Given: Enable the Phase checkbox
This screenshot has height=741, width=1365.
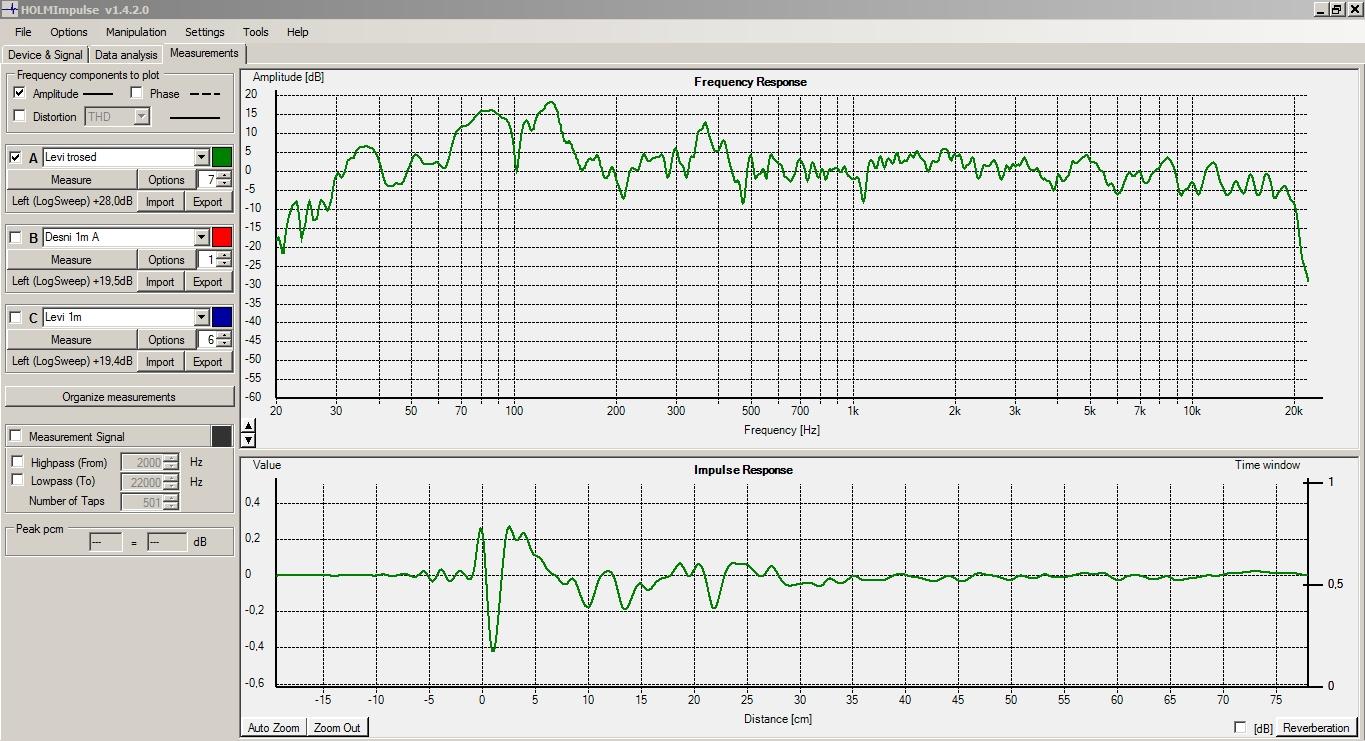Looking at the screenshot, I should point(137,93).
